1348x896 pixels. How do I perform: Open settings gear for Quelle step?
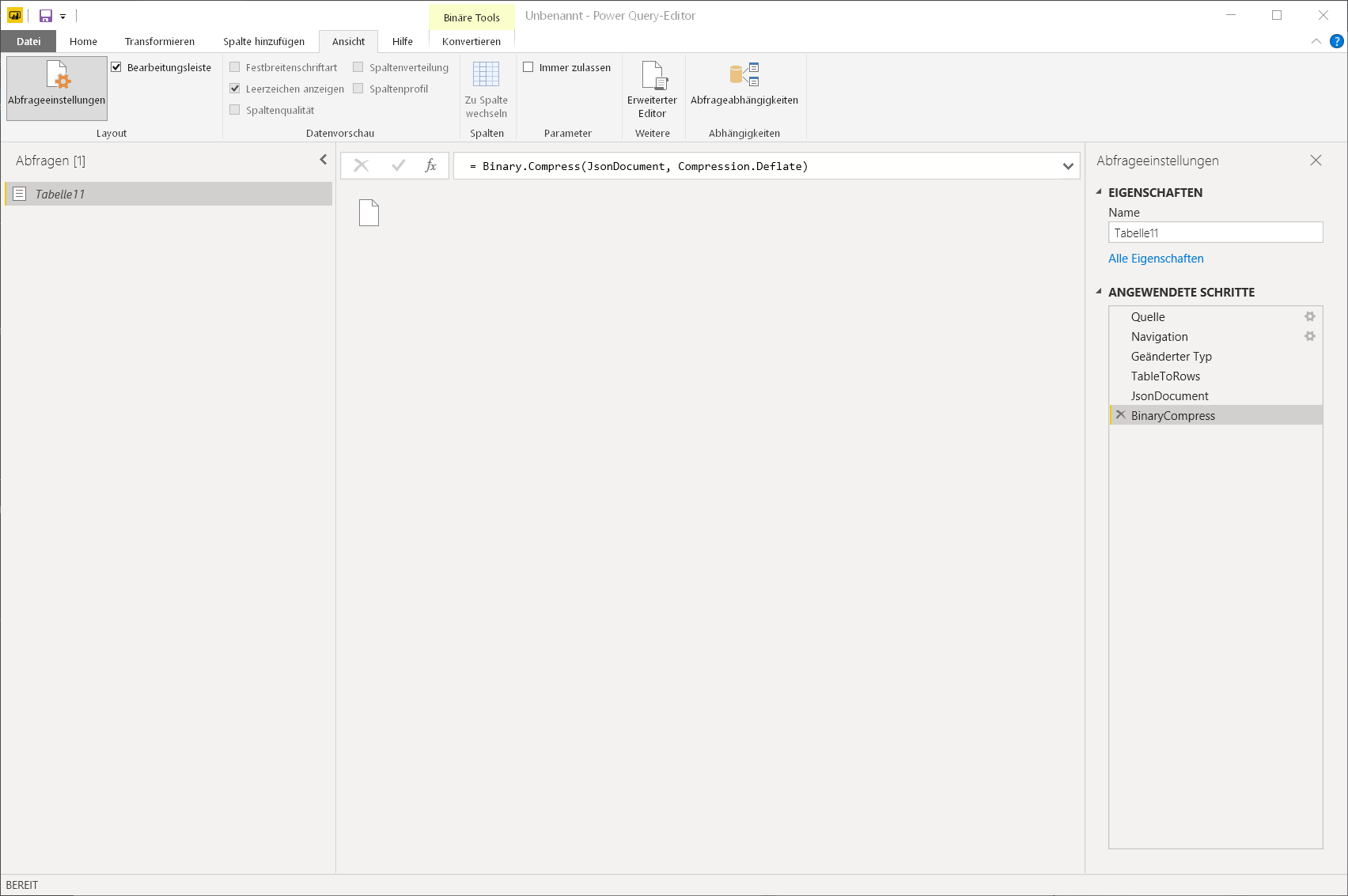pyautogui.click(x=1309, y=316)
